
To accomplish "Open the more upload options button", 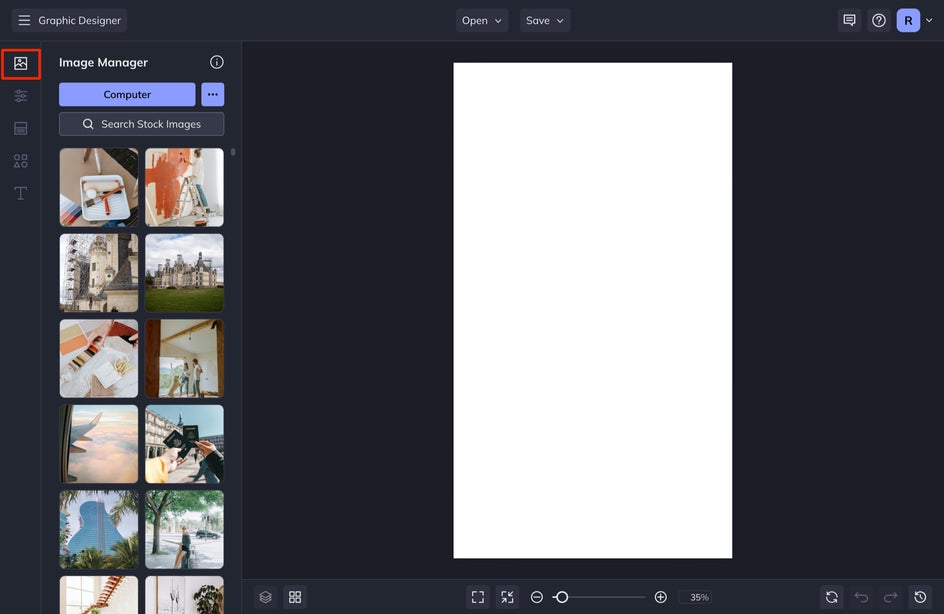I will [213, 95].
